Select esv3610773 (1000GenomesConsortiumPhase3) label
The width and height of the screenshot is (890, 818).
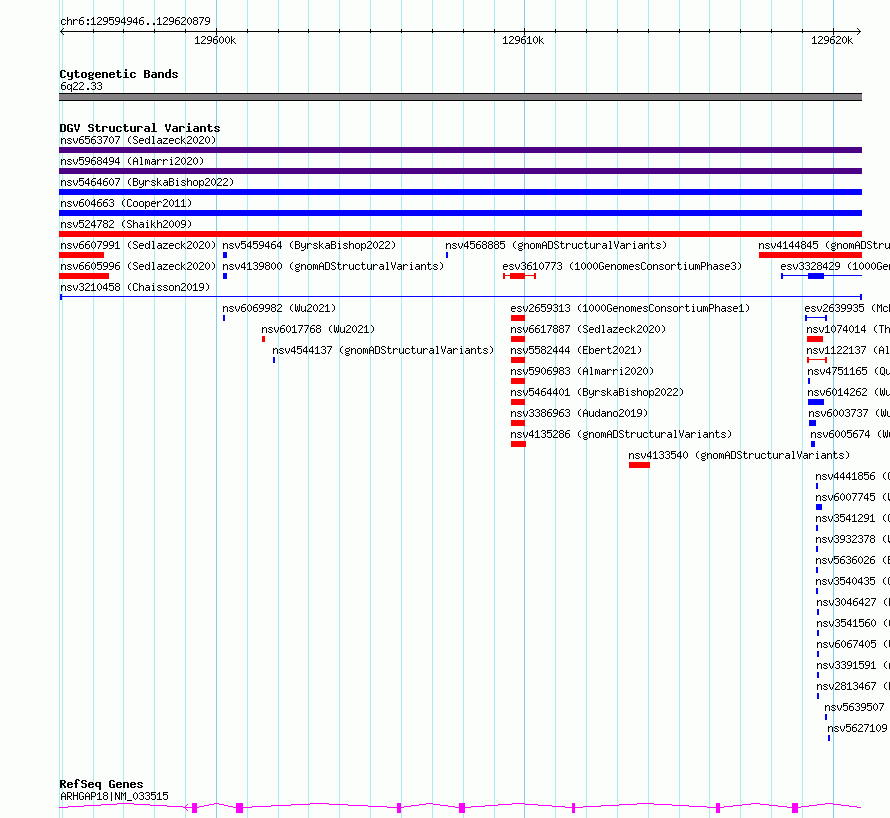pos(622,266)
